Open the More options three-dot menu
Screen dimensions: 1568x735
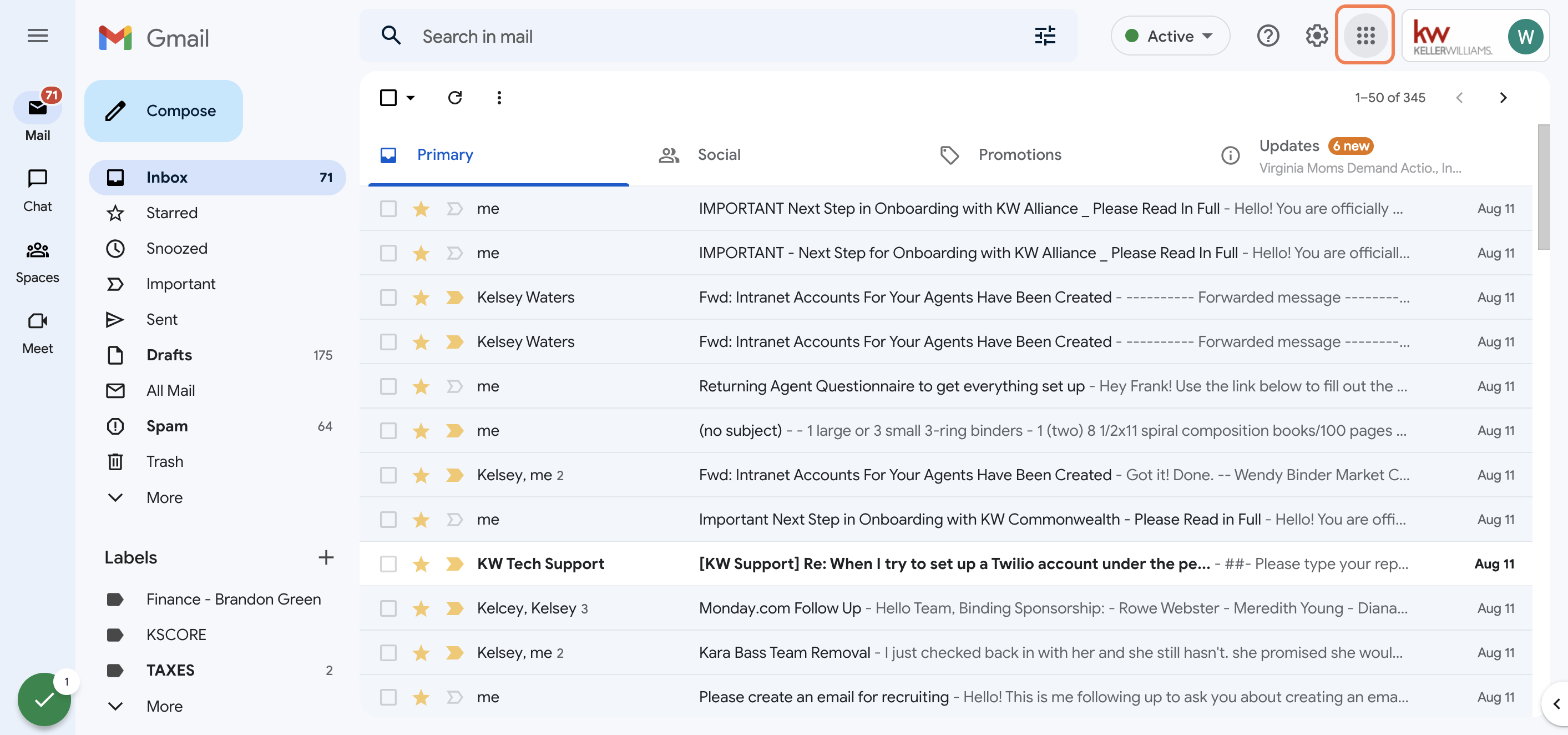(499, 98)
